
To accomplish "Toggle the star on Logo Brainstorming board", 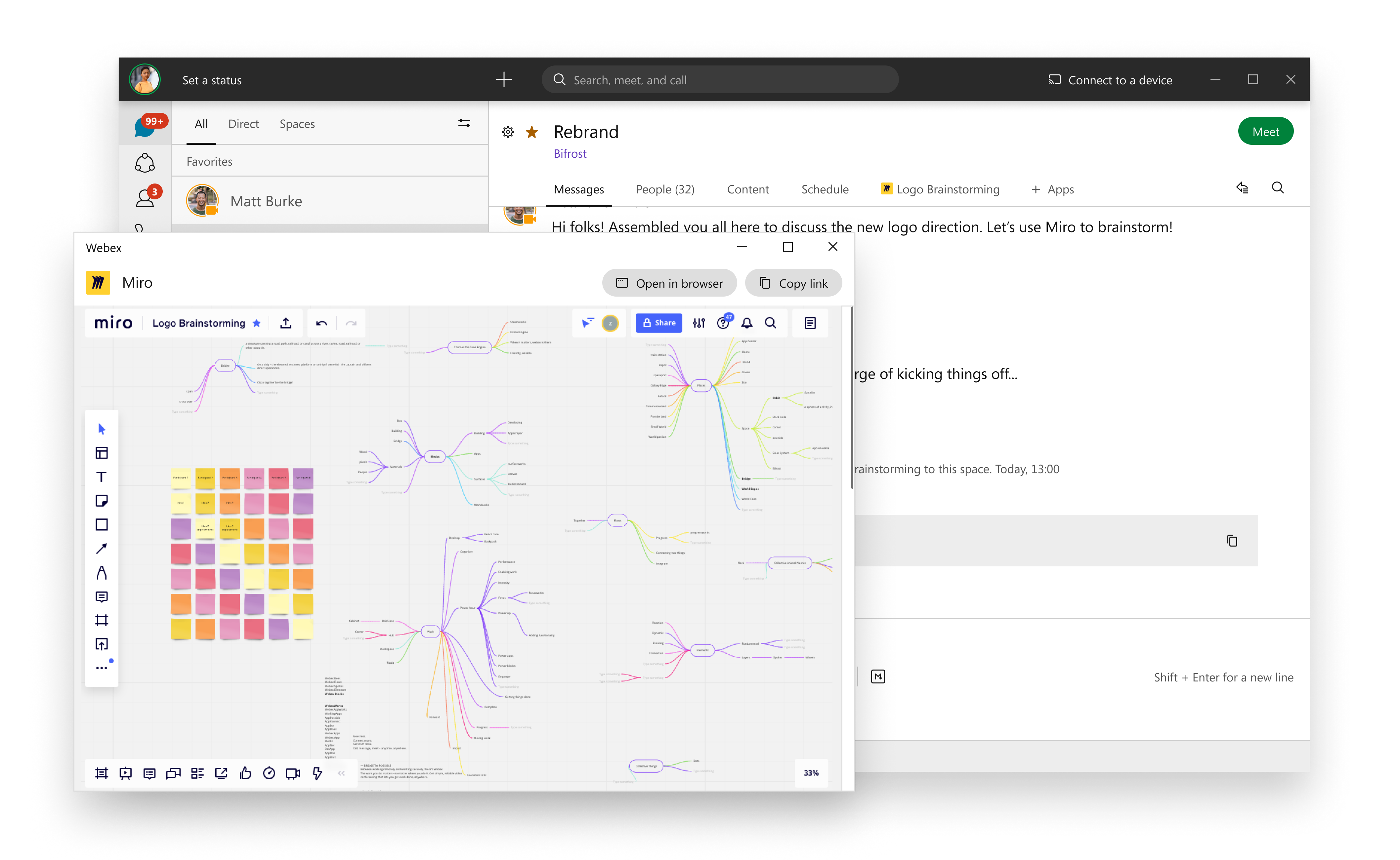I will (x=257, y=323).
